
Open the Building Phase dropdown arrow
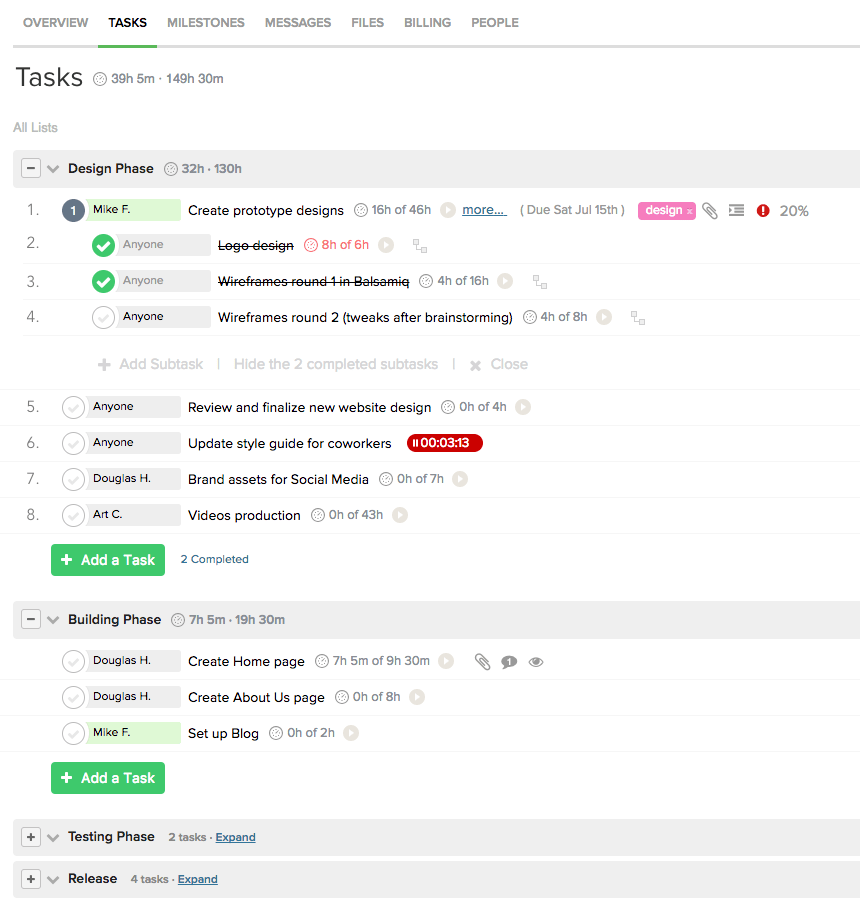point(53,620)
